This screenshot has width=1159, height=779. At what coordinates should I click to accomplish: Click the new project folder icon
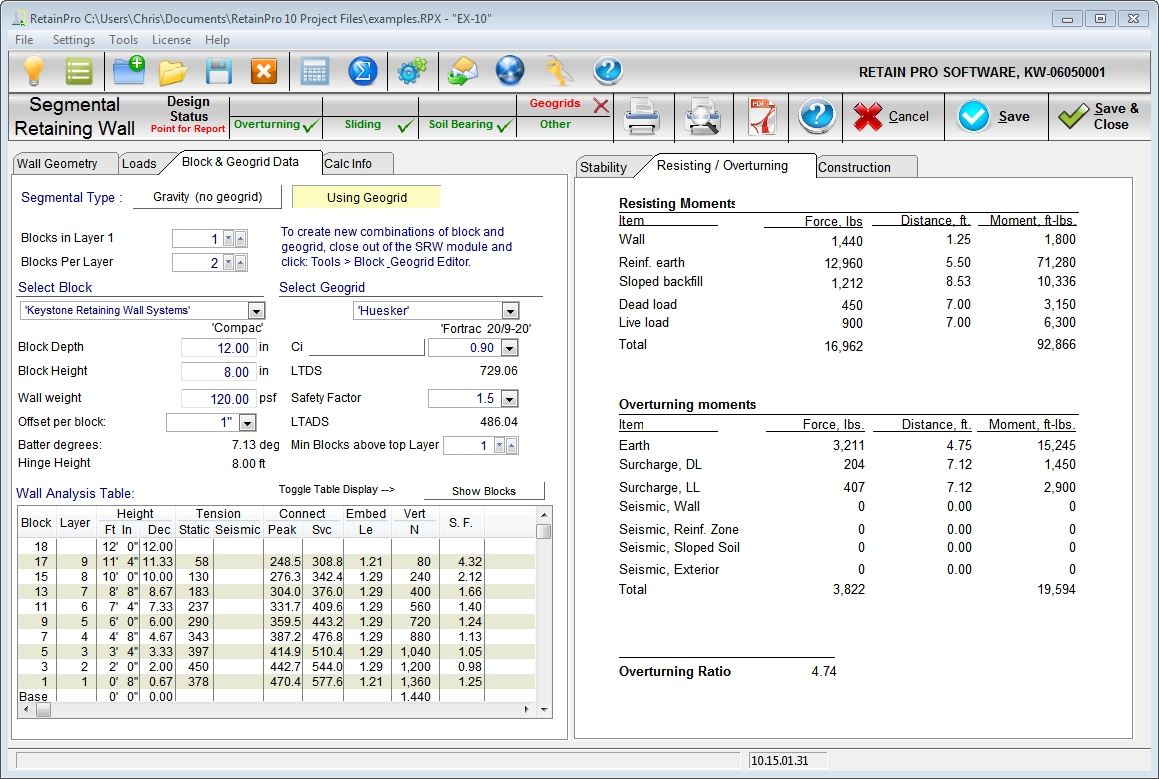[x=128, y=71]
